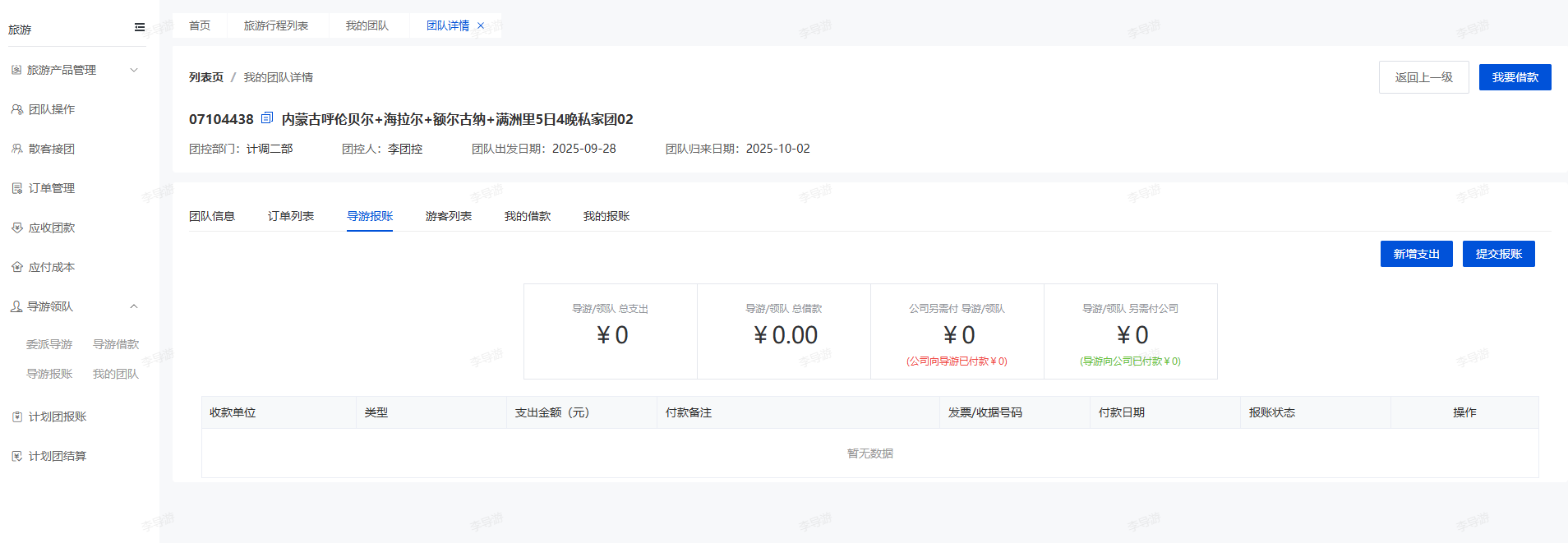
Task: Expand the 旅游产品管理 menu chevron
Action: click(x=134, y=70)
